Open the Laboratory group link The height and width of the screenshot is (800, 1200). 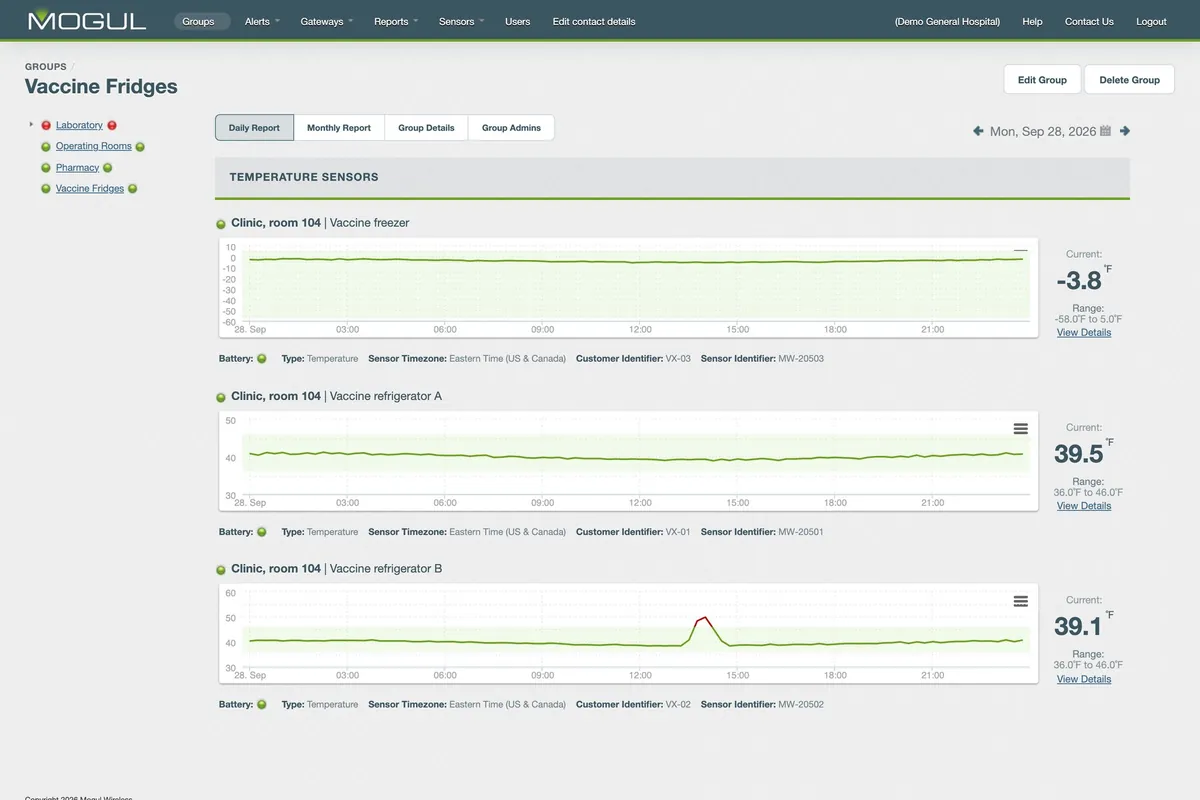[x=79, y=125]
